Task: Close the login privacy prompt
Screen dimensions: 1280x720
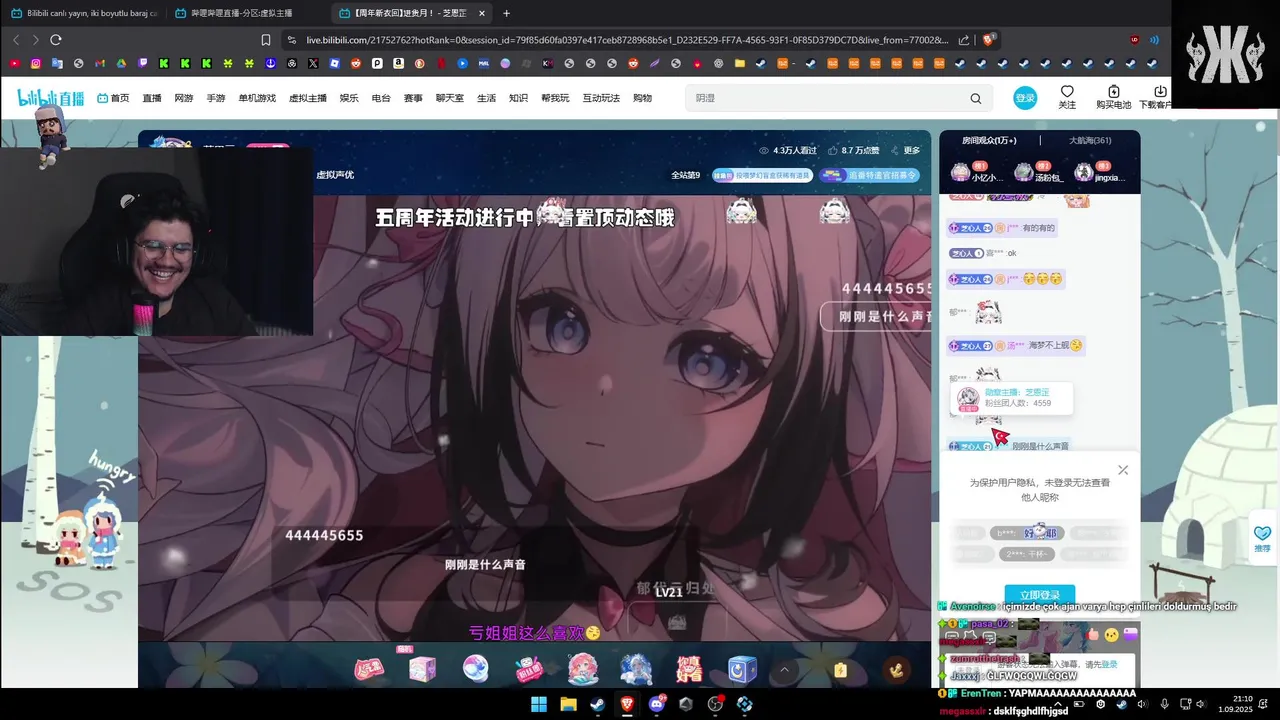Action: 1123,470
